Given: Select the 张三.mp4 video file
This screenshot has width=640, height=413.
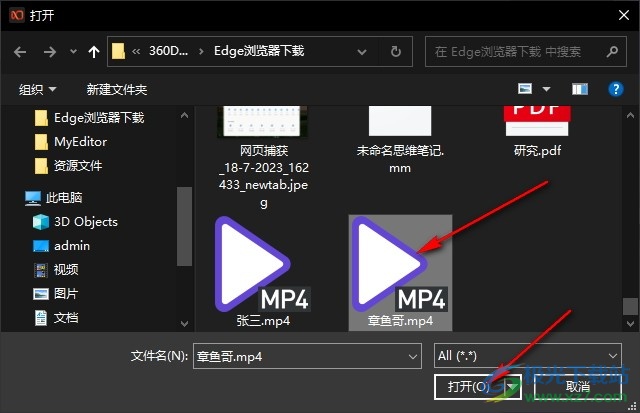Looking at the screenshot, I should coord(263,272).
